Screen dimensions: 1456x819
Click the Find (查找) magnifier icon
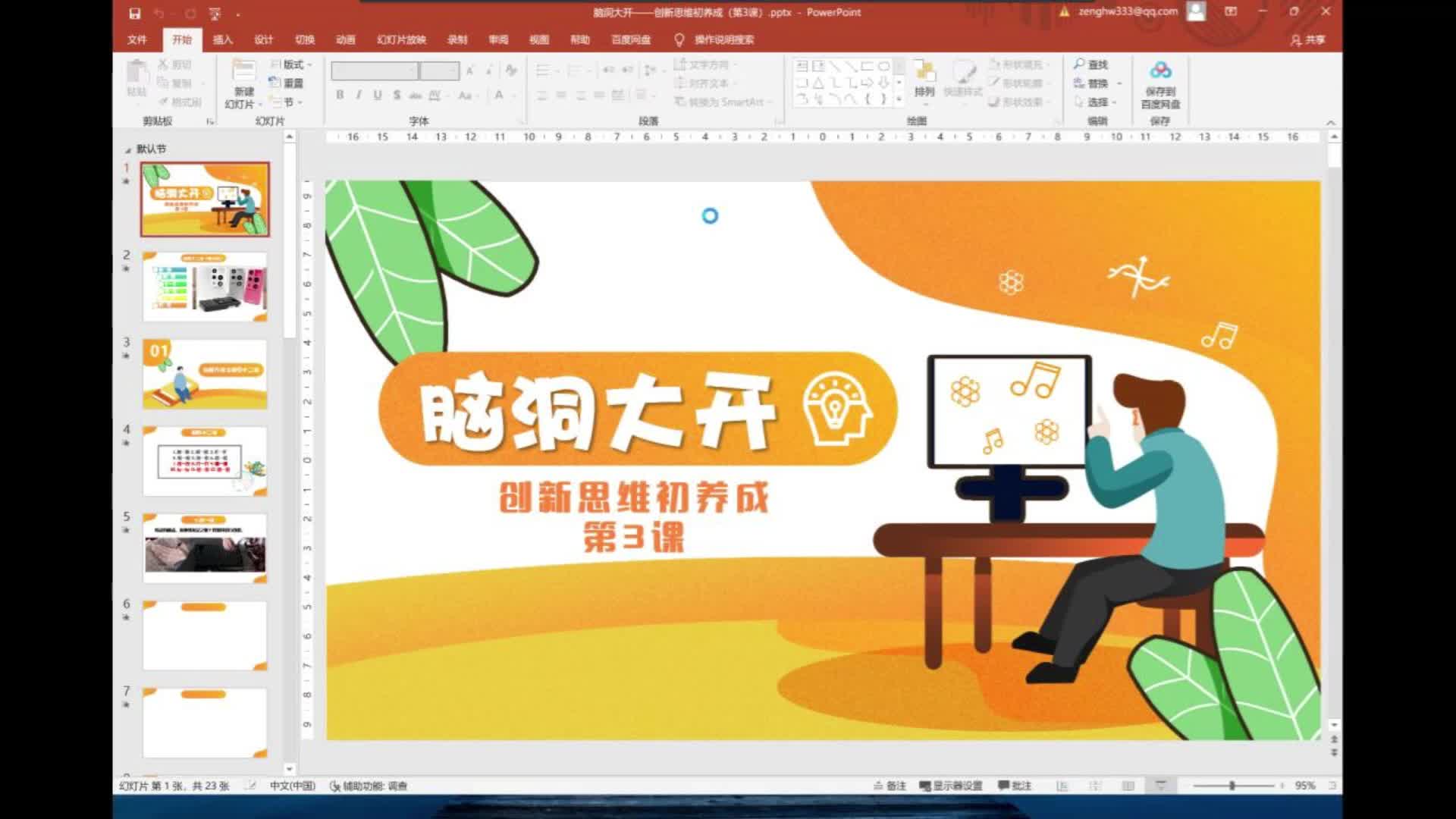pos(1079,64)
